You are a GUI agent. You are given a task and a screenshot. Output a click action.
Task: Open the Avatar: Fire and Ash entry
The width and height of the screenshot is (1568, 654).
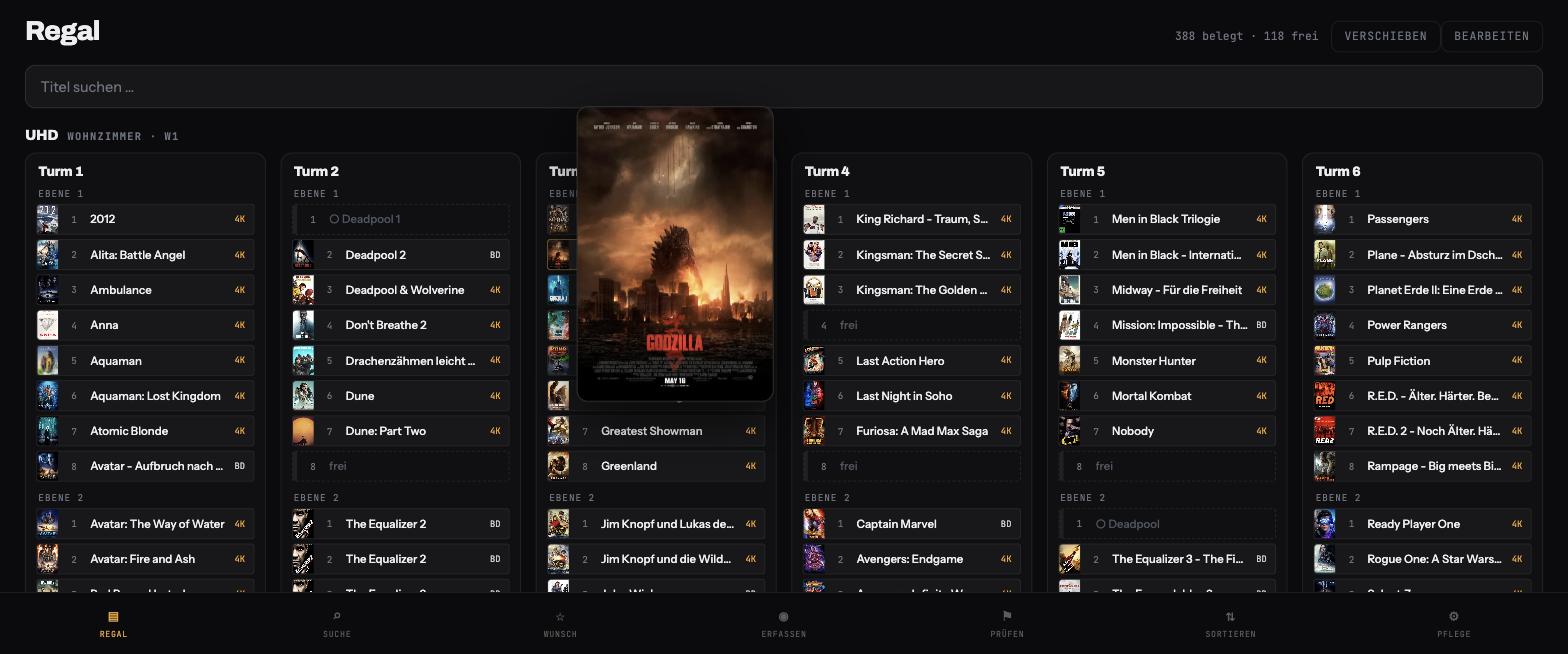pos(145,559)
